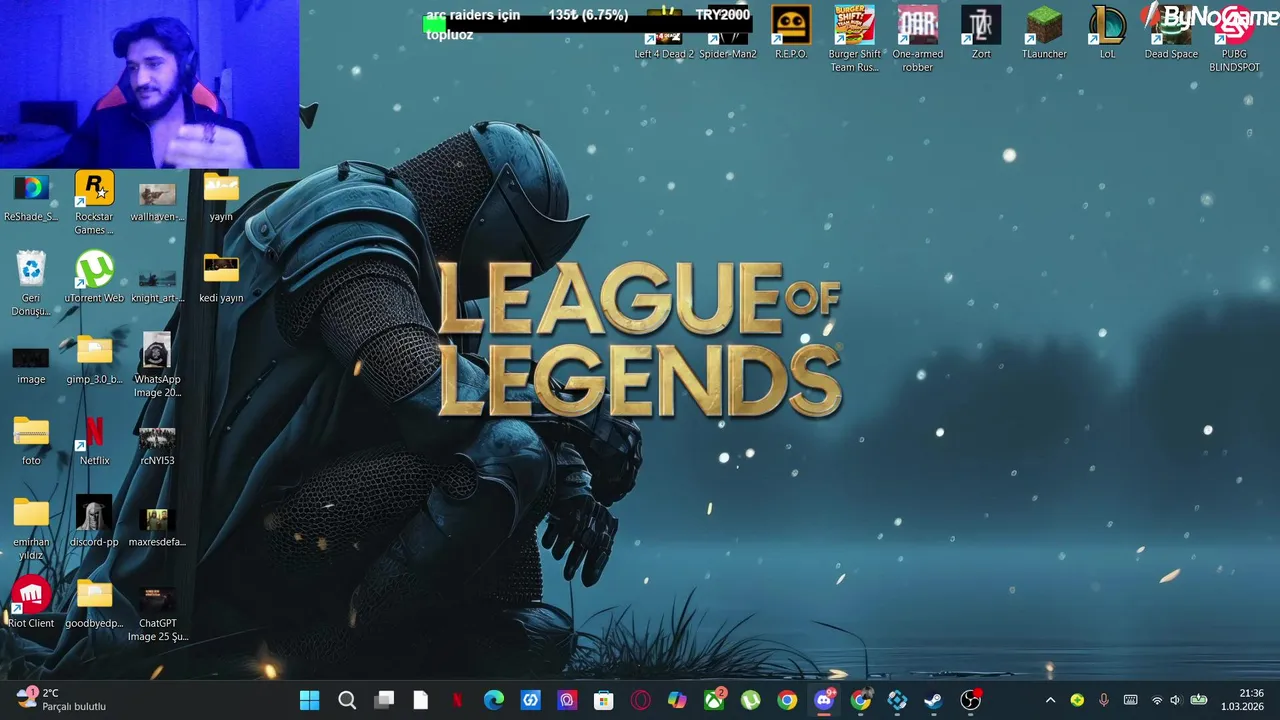The height and width of the screenshot is (720, 1280).
Task: Open OBS Studio from the taskbar
Action: pos(970,700)
